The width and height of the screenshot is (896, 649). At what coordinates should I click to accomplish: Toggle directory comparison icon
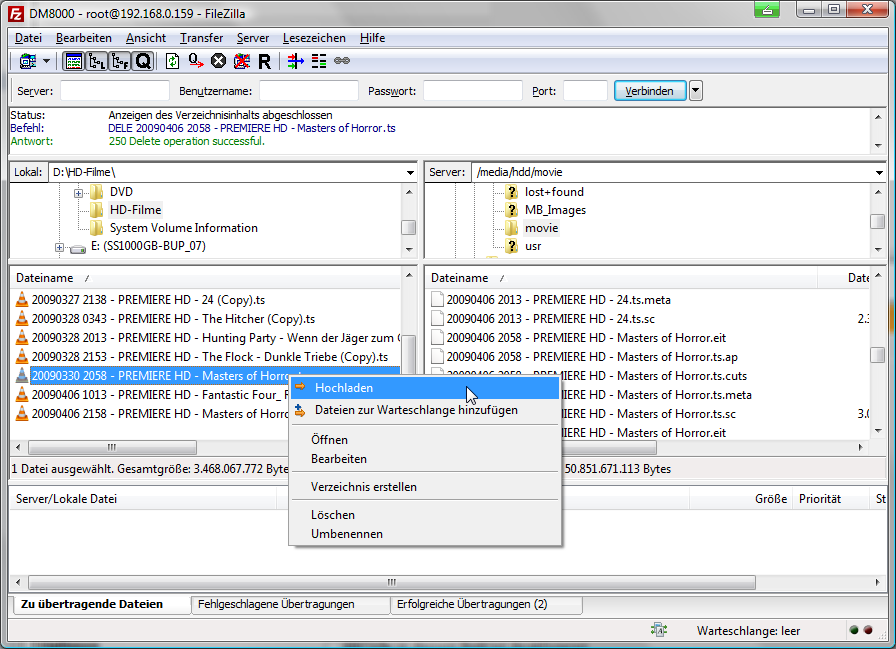point(319,61)
